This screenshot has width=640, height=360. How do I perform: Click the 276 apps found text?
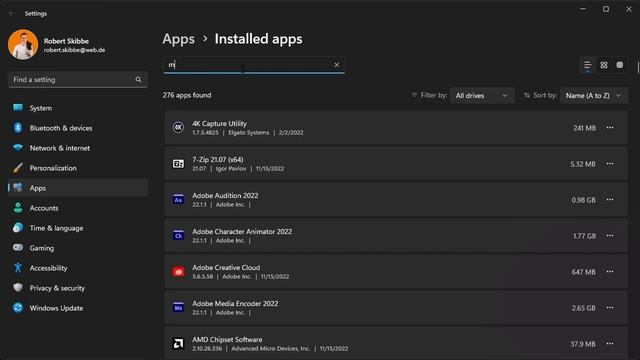[187, 95]
